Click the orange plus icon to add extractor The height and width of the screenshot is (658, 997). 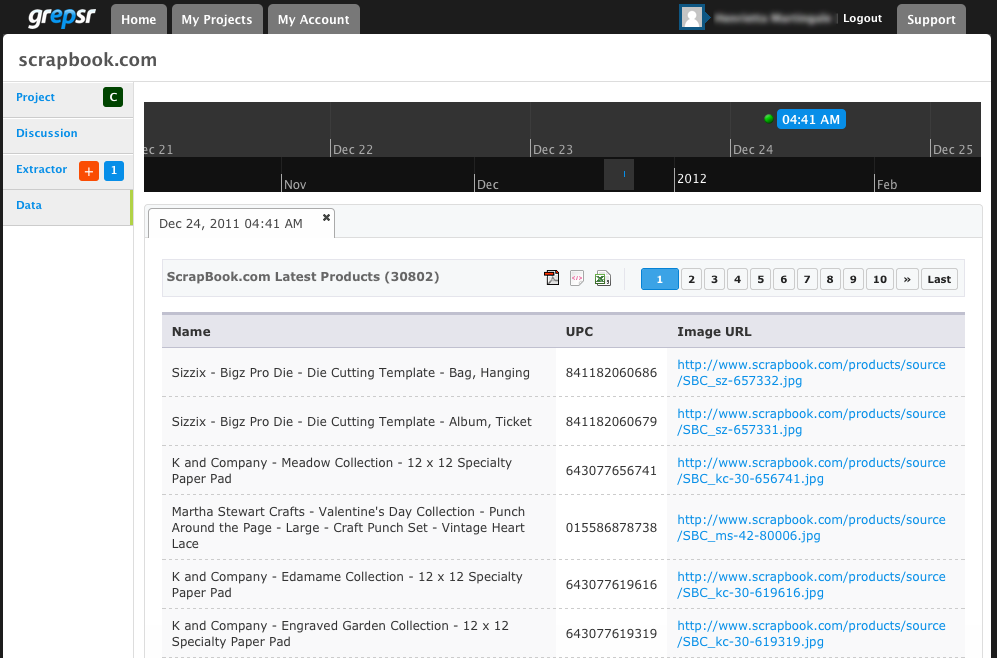pyautogui.click(x=89, y=170)
